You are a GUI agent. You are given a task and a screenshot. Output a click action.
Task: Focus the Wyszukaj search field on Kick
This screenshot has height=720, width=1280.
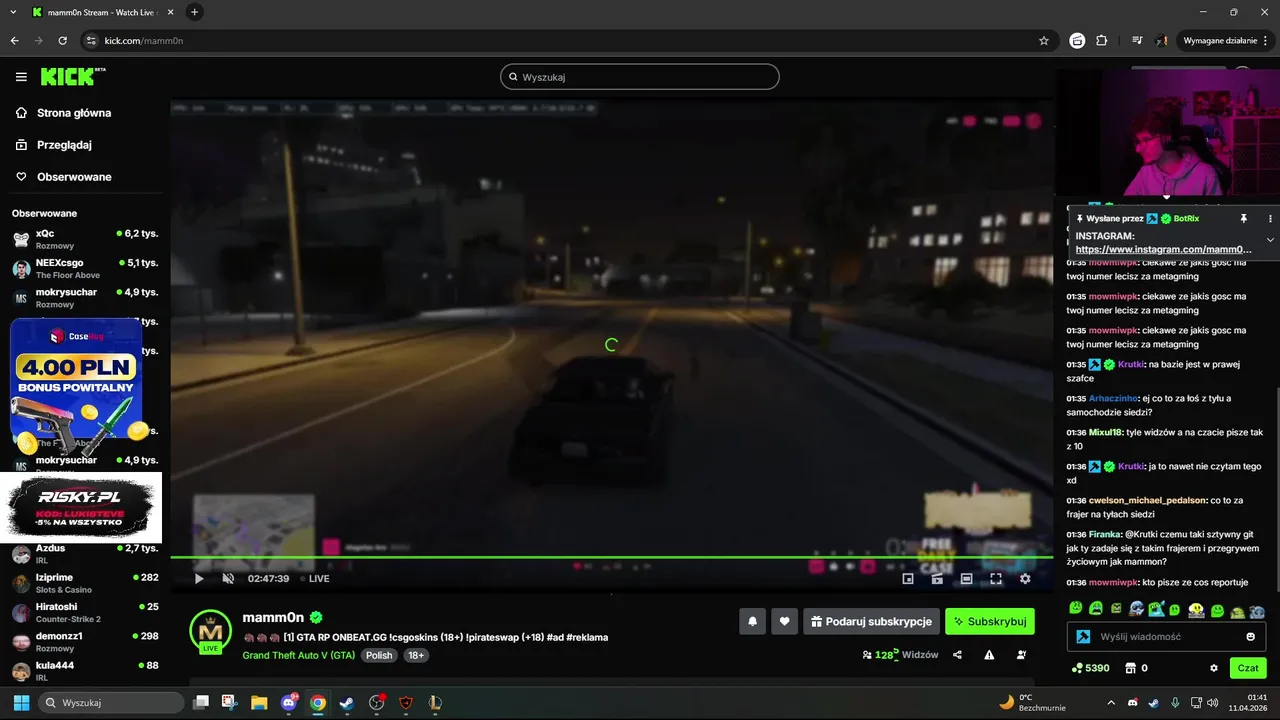pyautogui.click(x=640, y=77)
